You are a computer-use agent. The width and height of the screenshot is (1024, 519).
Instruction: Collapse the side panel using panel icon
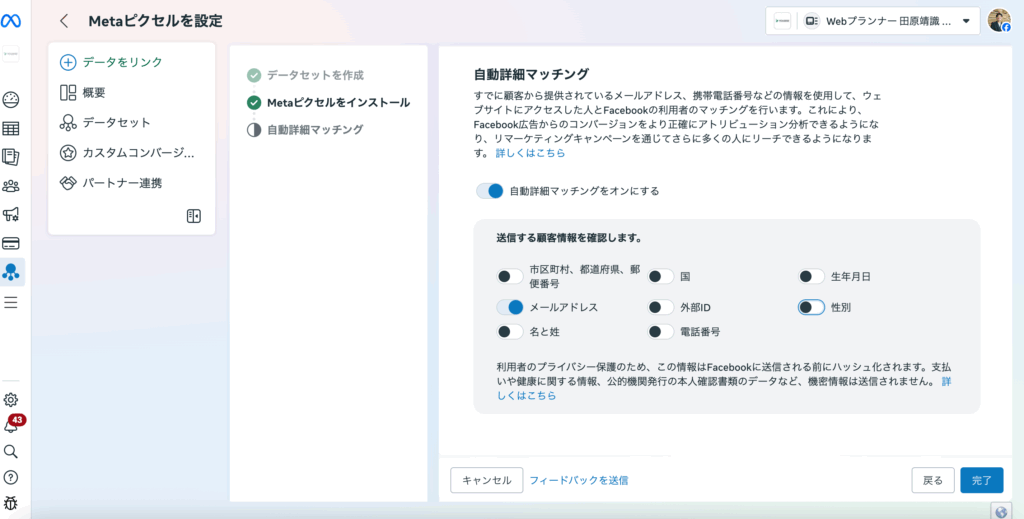click(194, 216)
